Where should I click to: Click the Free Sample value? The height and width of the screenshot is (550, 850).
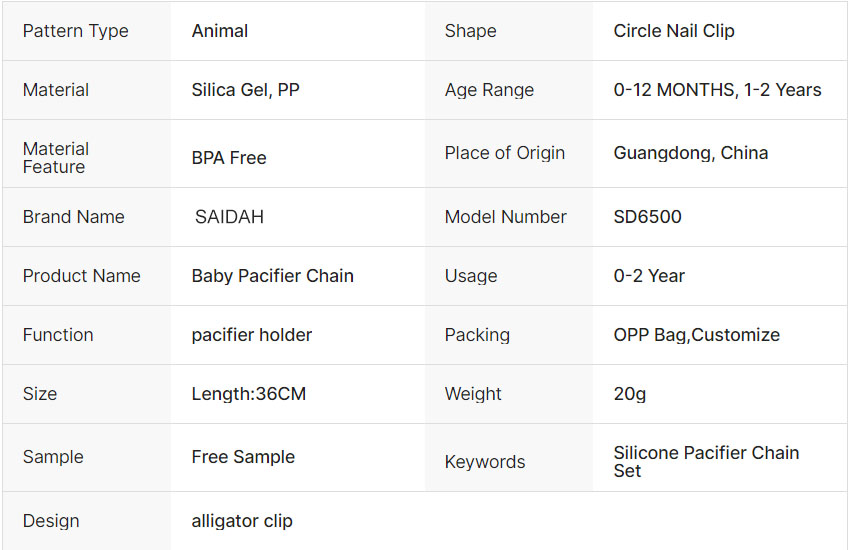pos(243,457)
